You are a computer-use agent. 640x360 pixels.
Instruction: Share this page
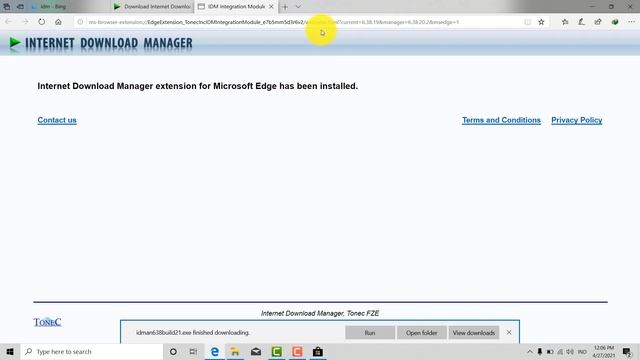[598, 22]
